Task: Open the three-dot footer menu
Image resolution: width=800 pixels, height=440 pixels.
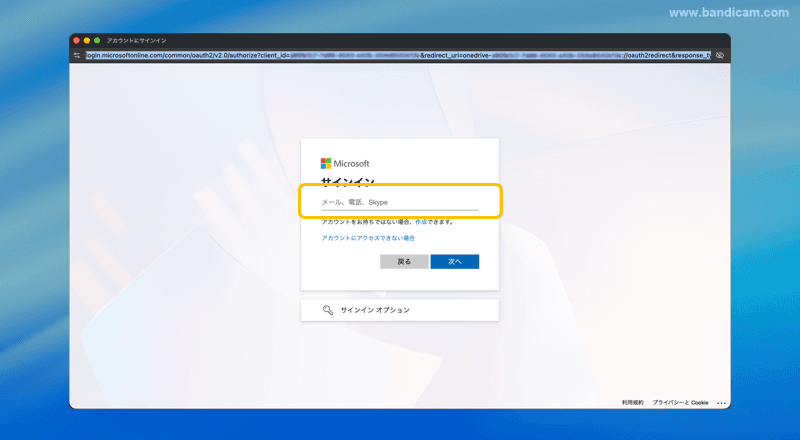Action: (x=721, y=403)
